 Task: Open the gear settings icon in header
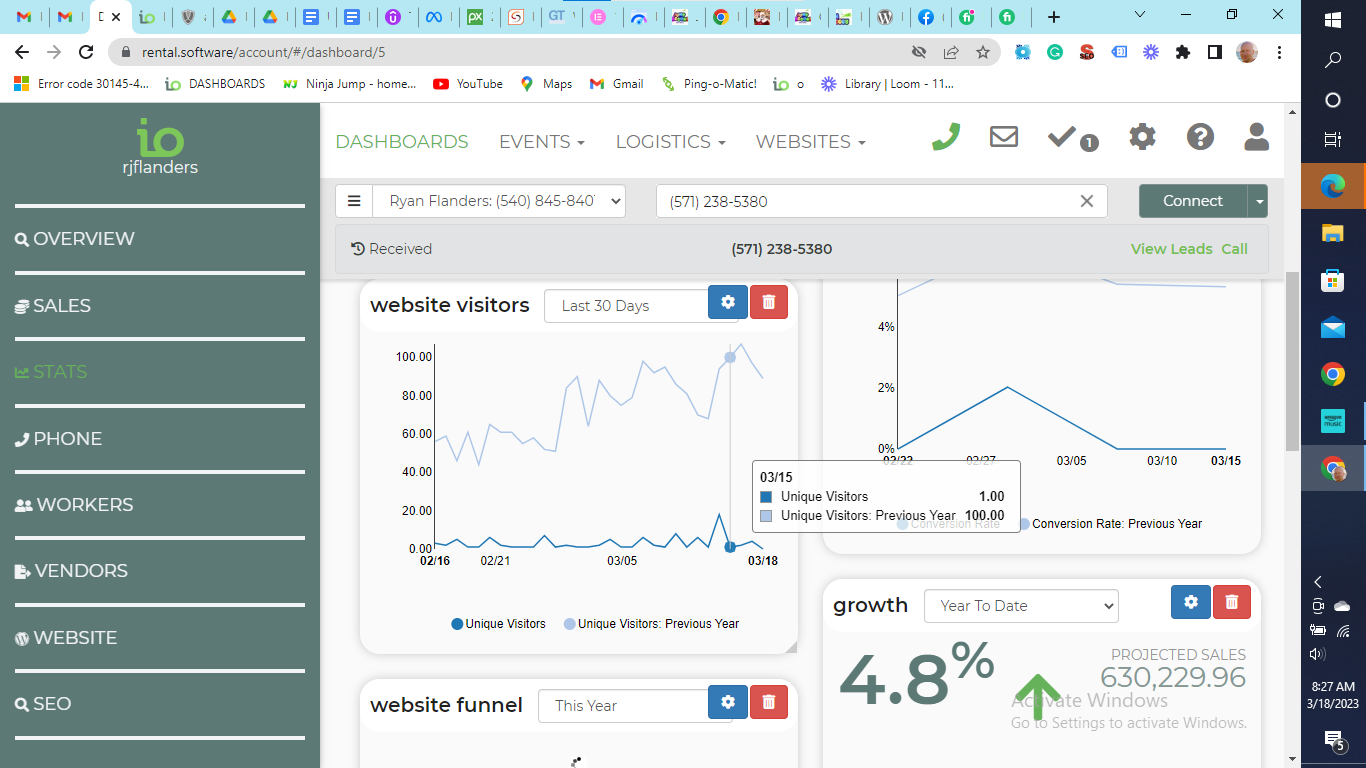(1142, 137)
